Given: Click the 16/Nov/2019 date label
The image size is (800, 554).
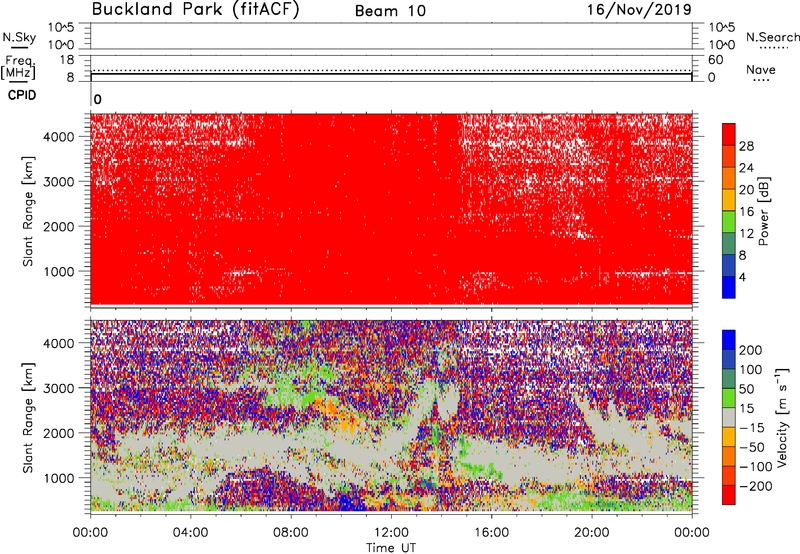Looking at the screenshot, I should (639, 9).
